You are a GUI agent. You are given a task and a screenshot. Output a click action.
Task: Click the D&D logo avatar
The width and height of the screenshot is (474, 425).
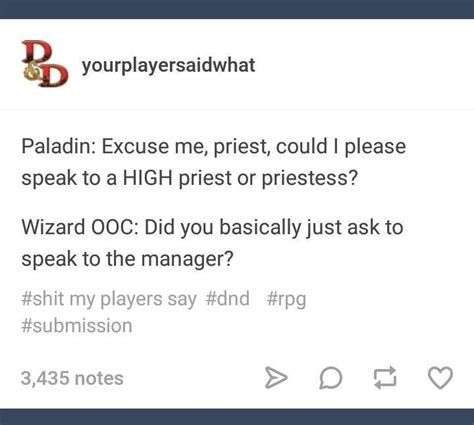click(x=44, y=63)
